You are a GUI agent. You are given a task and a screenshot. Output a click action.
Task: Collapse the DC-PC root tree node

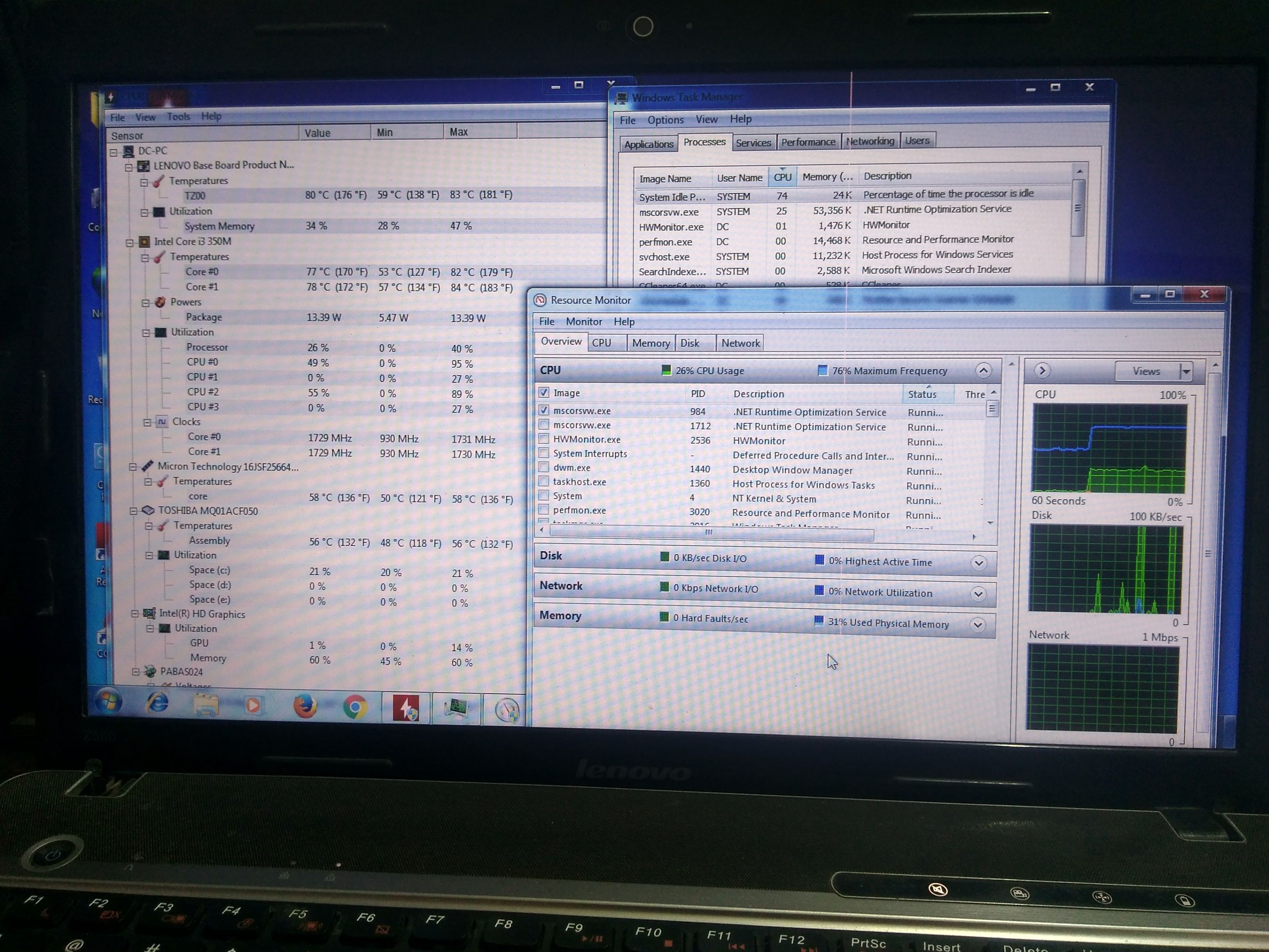pyautogui.click(x=114, y=152)
